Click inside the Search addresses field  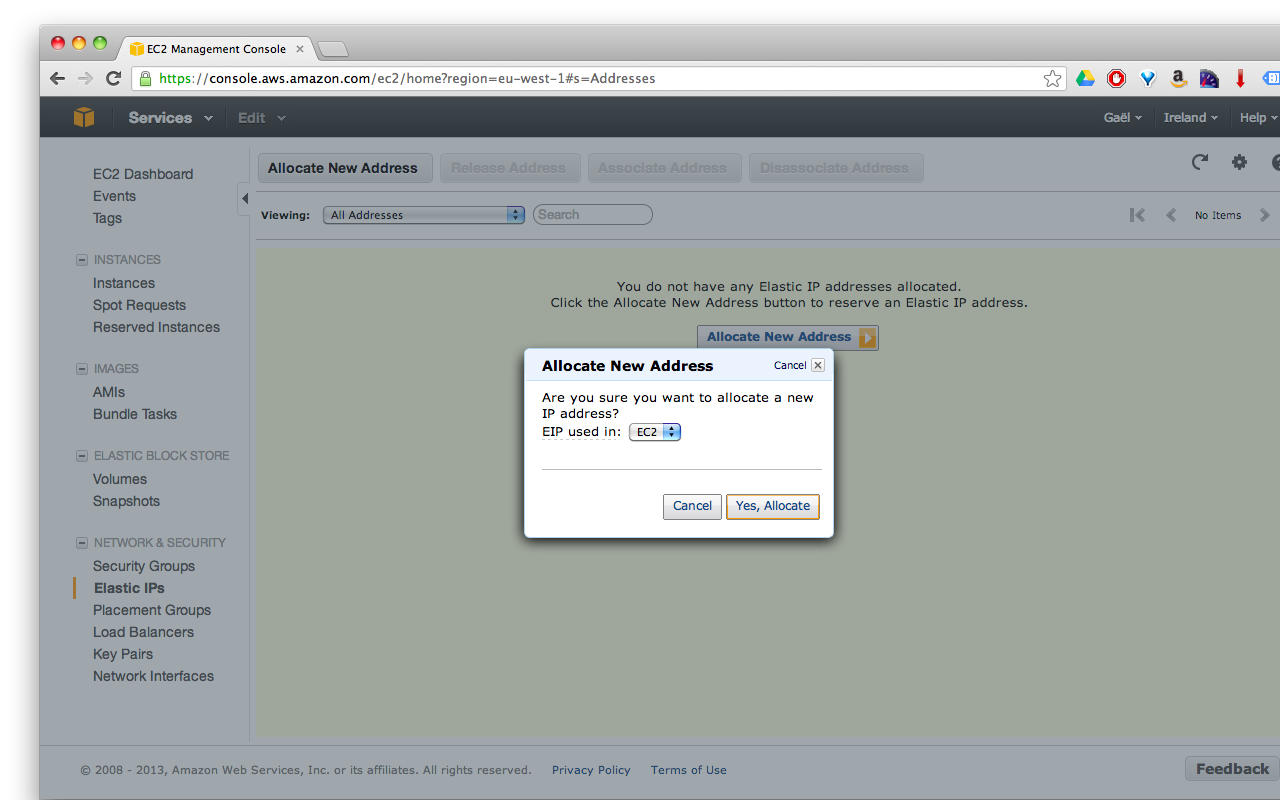(x=592, y=214)
